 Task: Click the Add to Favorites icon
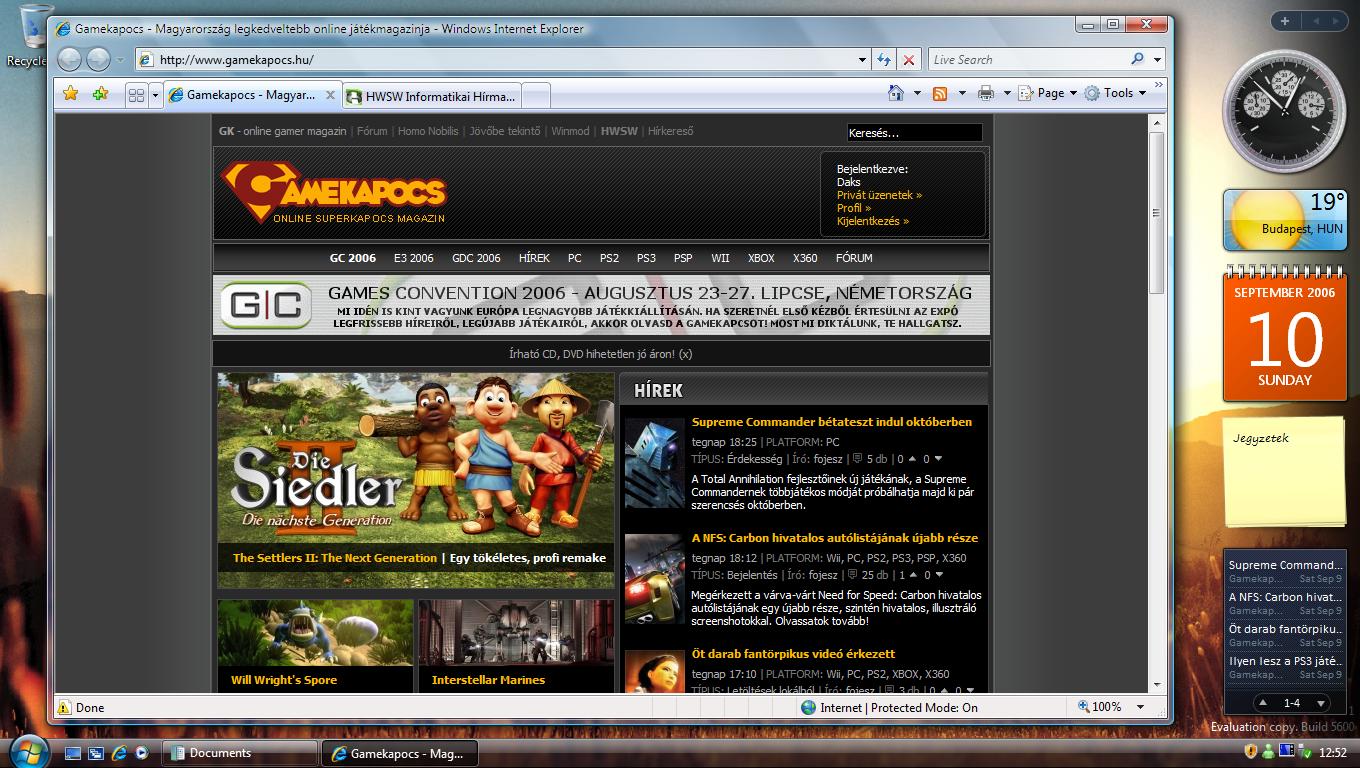[x=100, y=93]
